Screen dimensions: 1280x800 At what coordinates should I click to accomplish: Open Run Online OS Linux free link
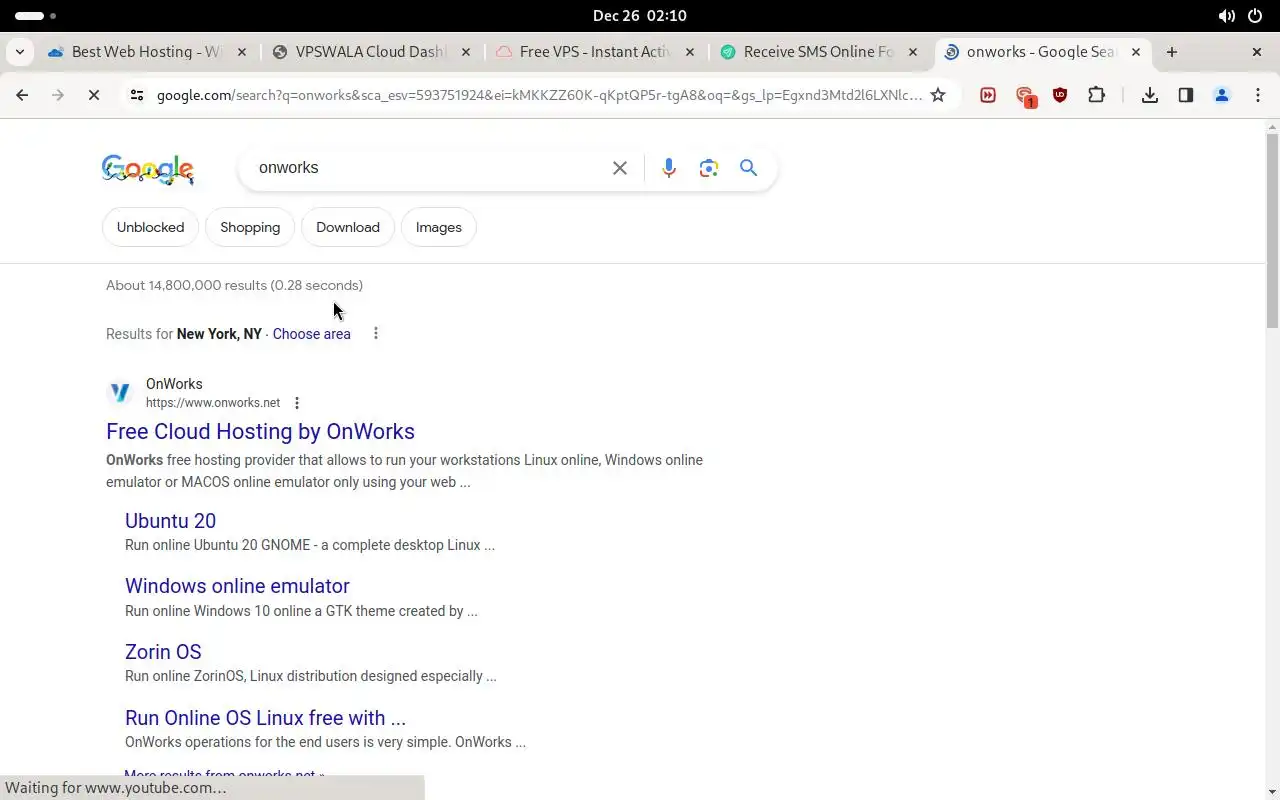click(x=265, y=718)
